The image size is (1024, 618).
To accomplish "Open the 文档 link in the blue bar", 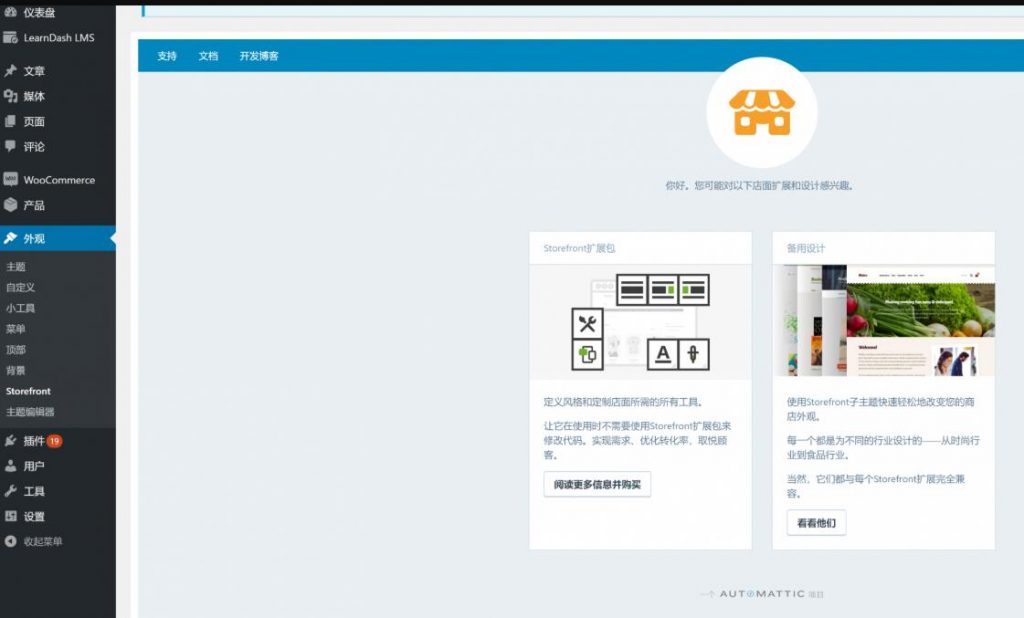I will (208, 56).
